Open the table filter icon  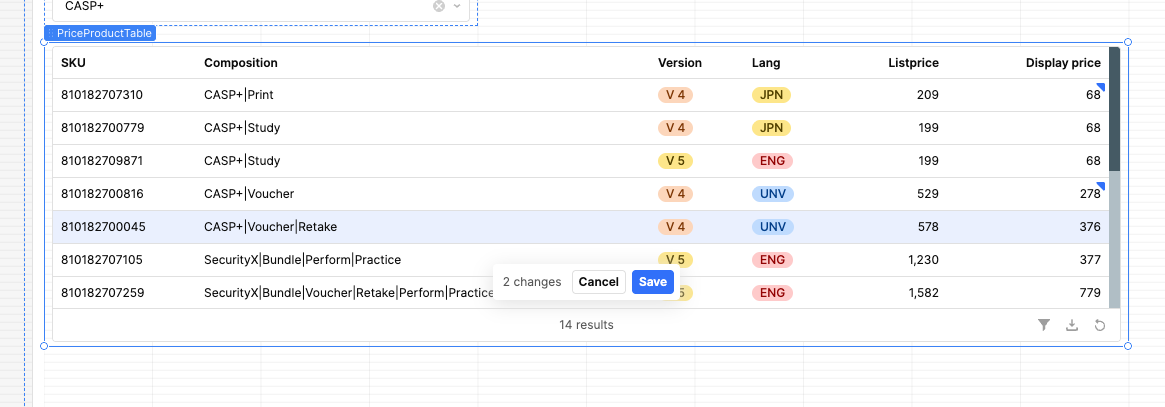[x=1044, y=325]
